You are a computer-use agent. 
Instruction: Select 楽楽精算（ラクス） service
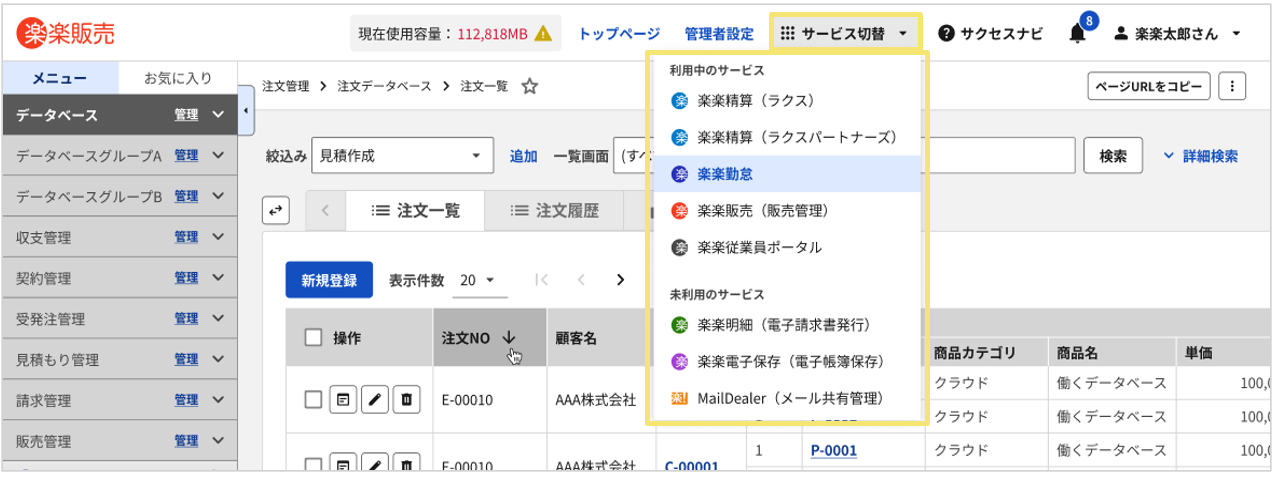(x=786, y=100)
